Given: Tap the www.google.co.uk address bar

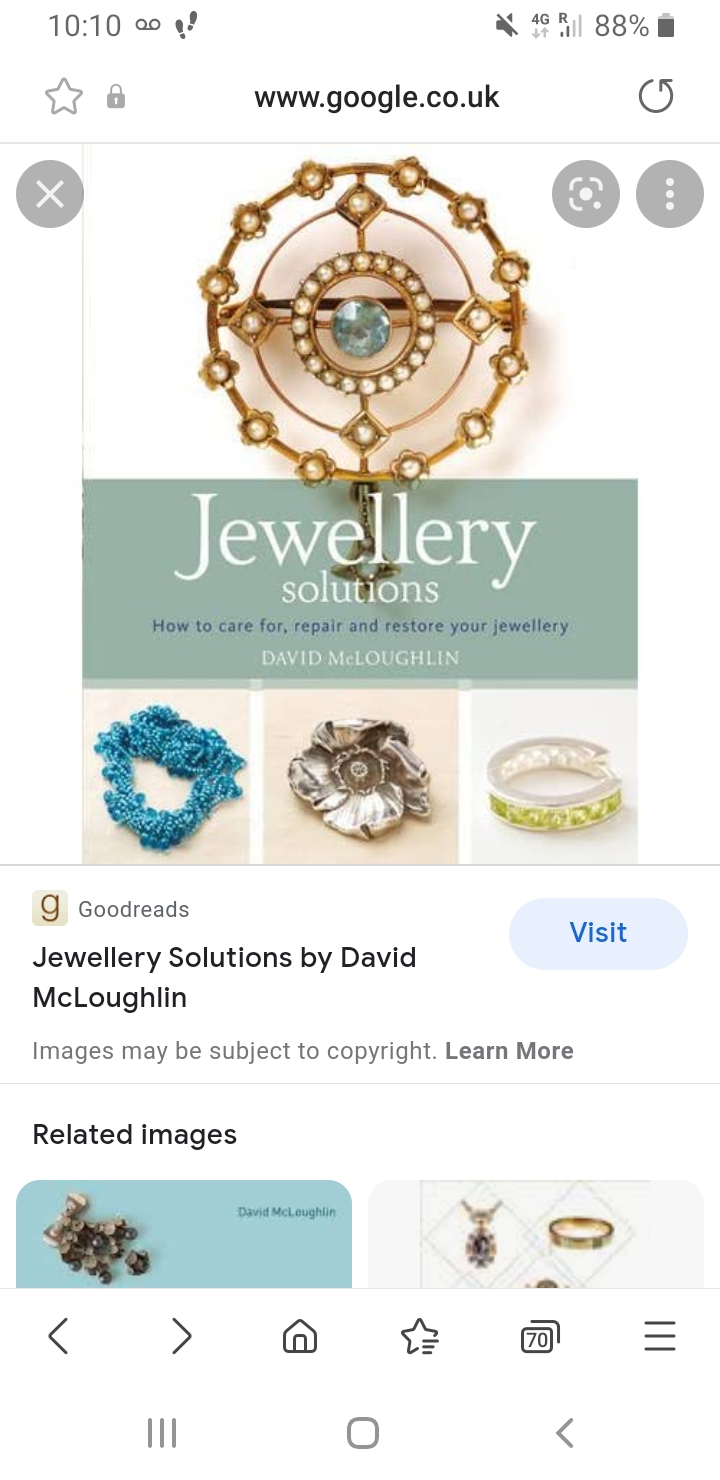Looking at the screenshot, I should point(377,97).
